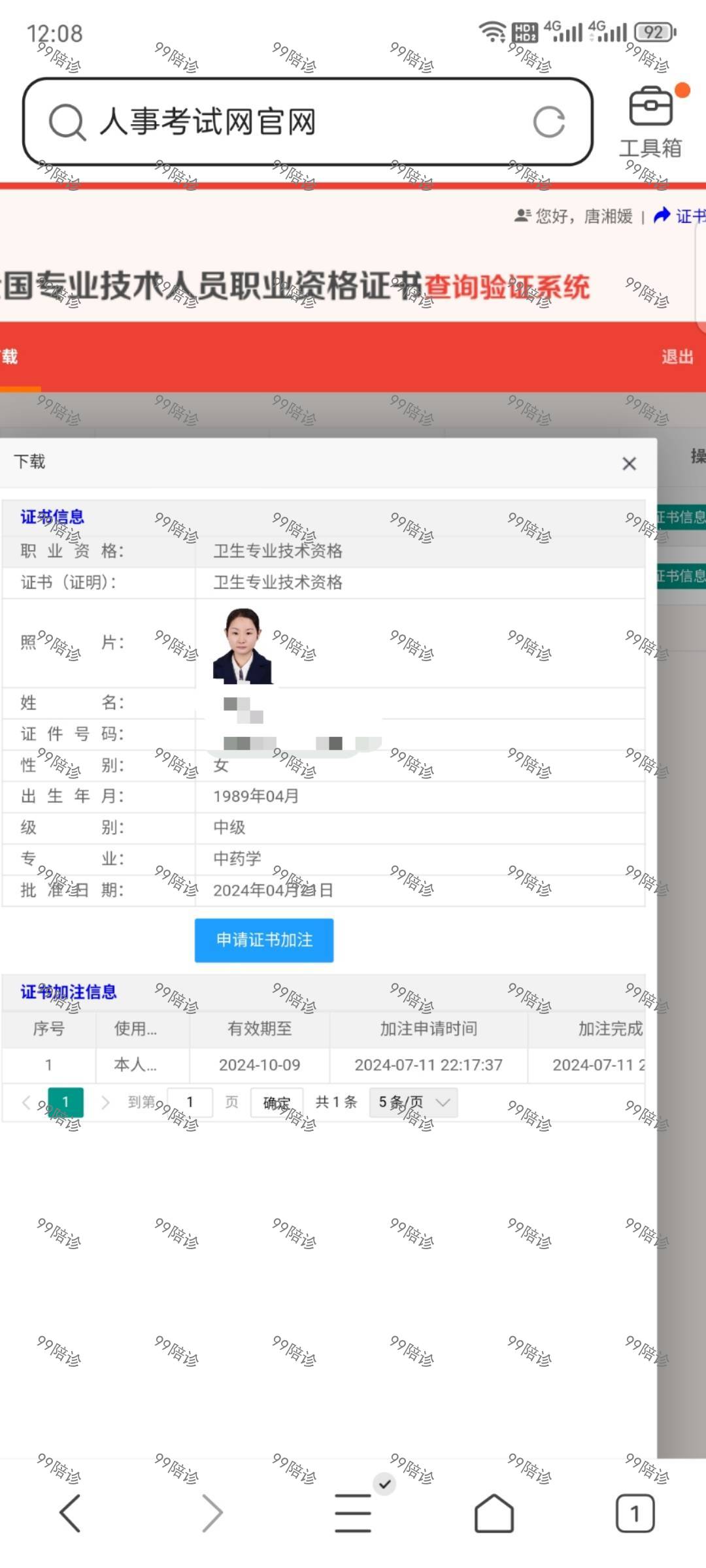Go to browser home page
The image size is (706, 1568).
point(494,1513)
